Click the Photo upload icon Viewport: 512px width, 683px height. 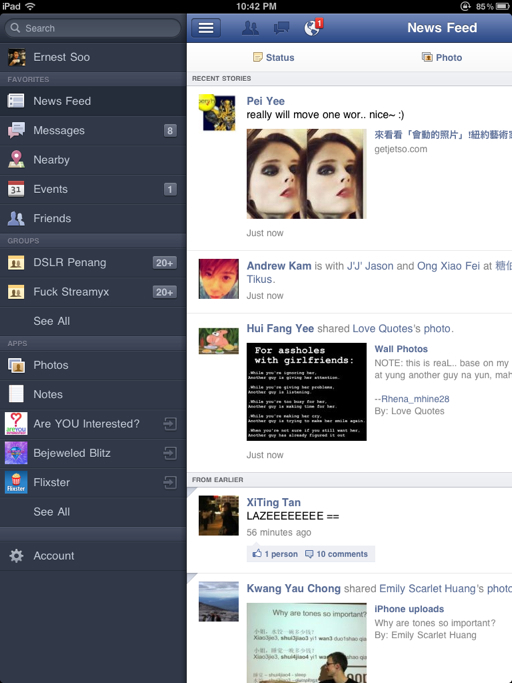click(x=427, y=57)
